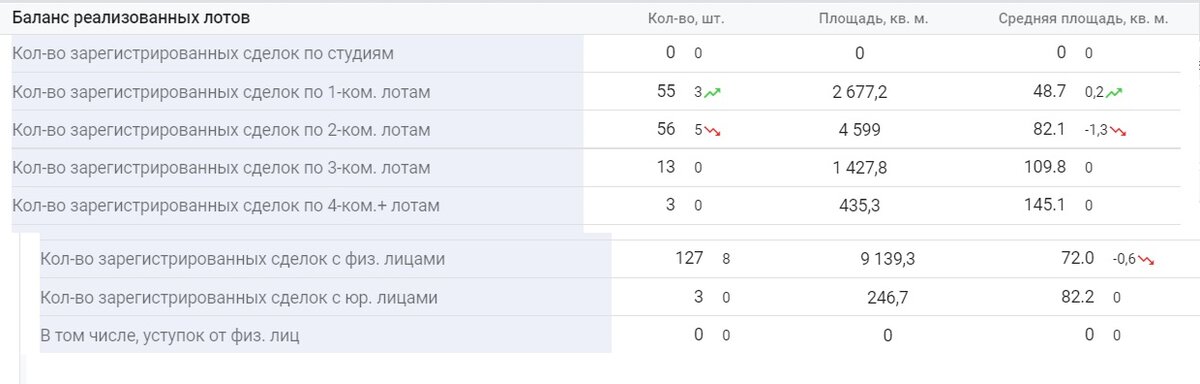
Task: Open сделок с юр. лицами row
Action: (x=610, y=297)
